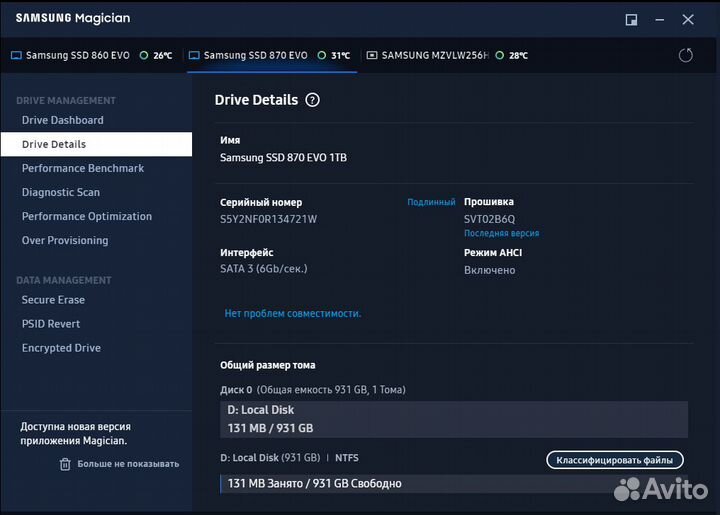Open Secure Erase page
The image size is (720, 515).
tap(53, 300)
